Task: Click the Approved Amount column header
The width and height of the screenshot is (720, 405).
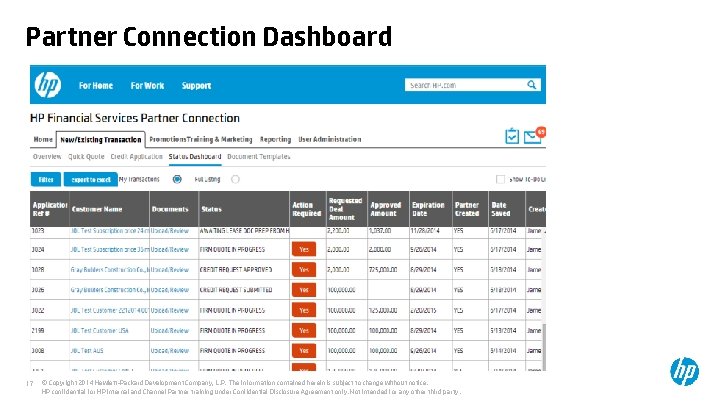Action: [x=388, y=209]
